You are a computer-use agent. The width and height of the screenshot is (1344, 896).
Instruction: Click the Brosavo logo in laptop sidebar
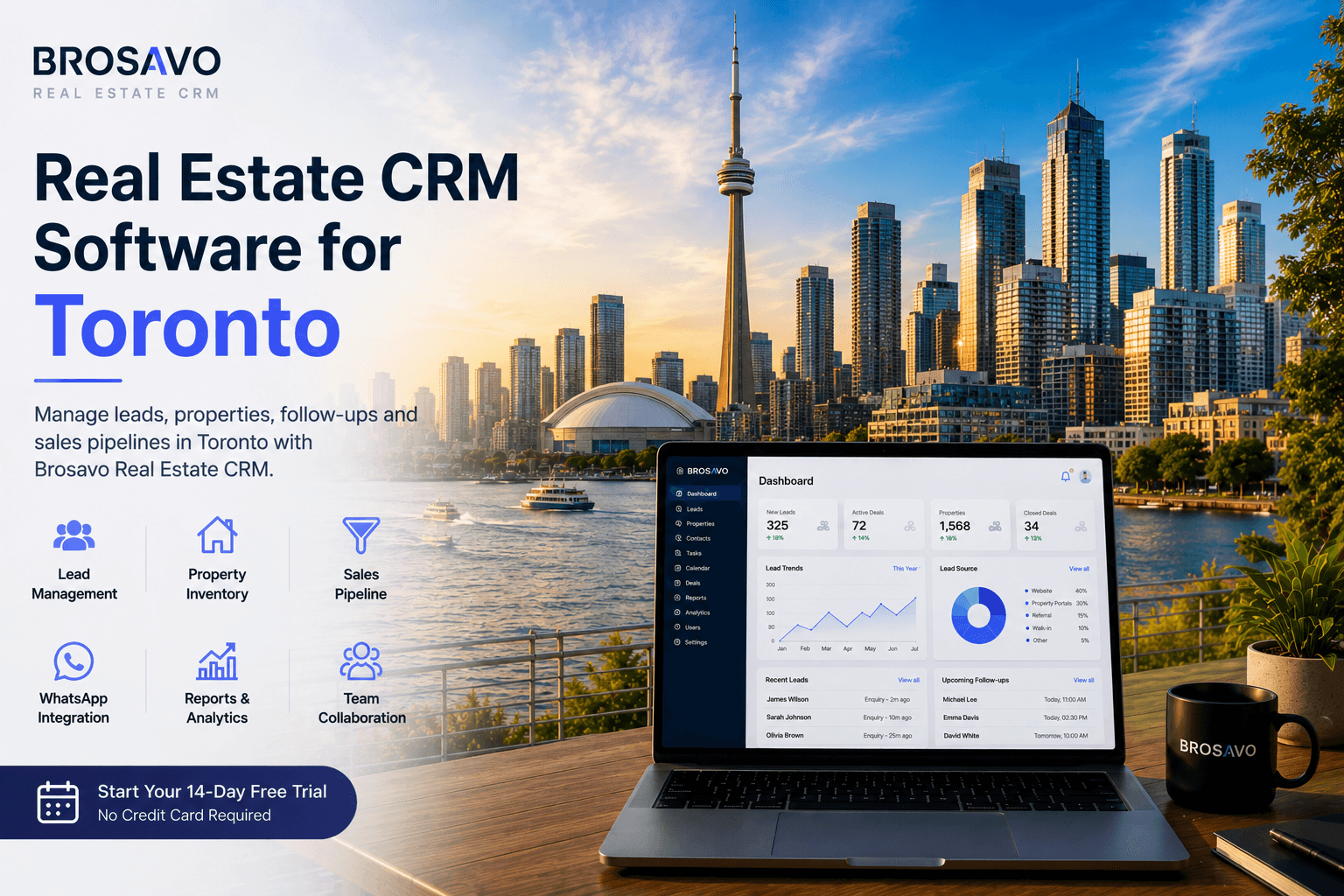point(703,471)
